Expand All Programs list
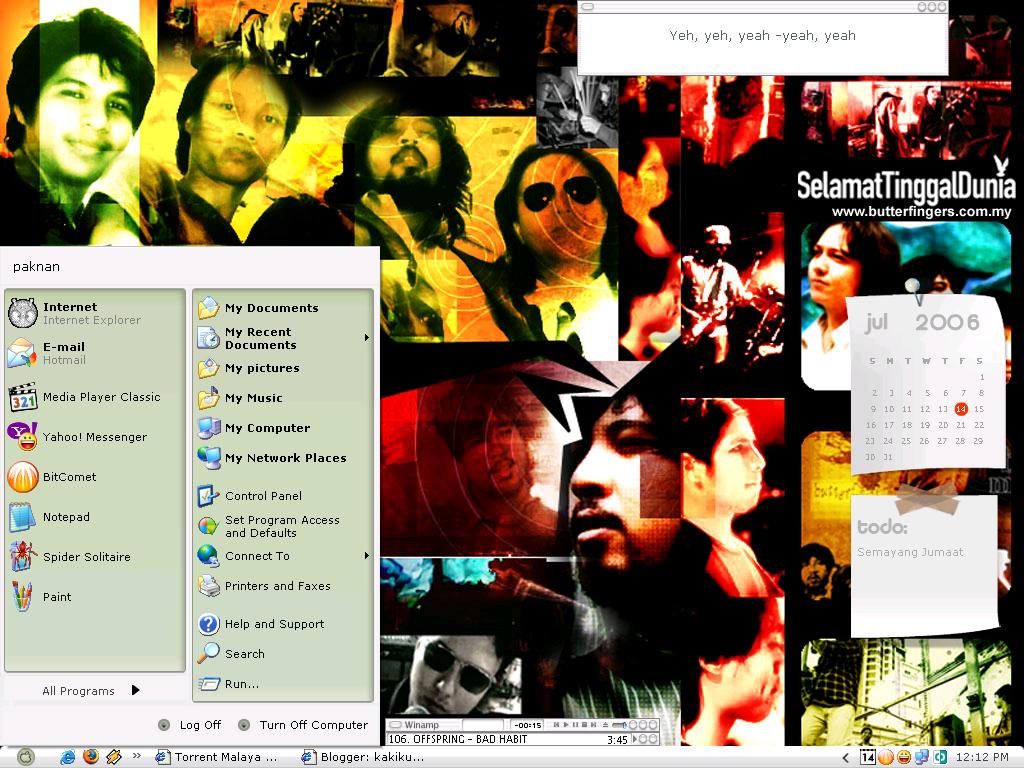This screenshot has width=1024, height=768. (91, 690)
